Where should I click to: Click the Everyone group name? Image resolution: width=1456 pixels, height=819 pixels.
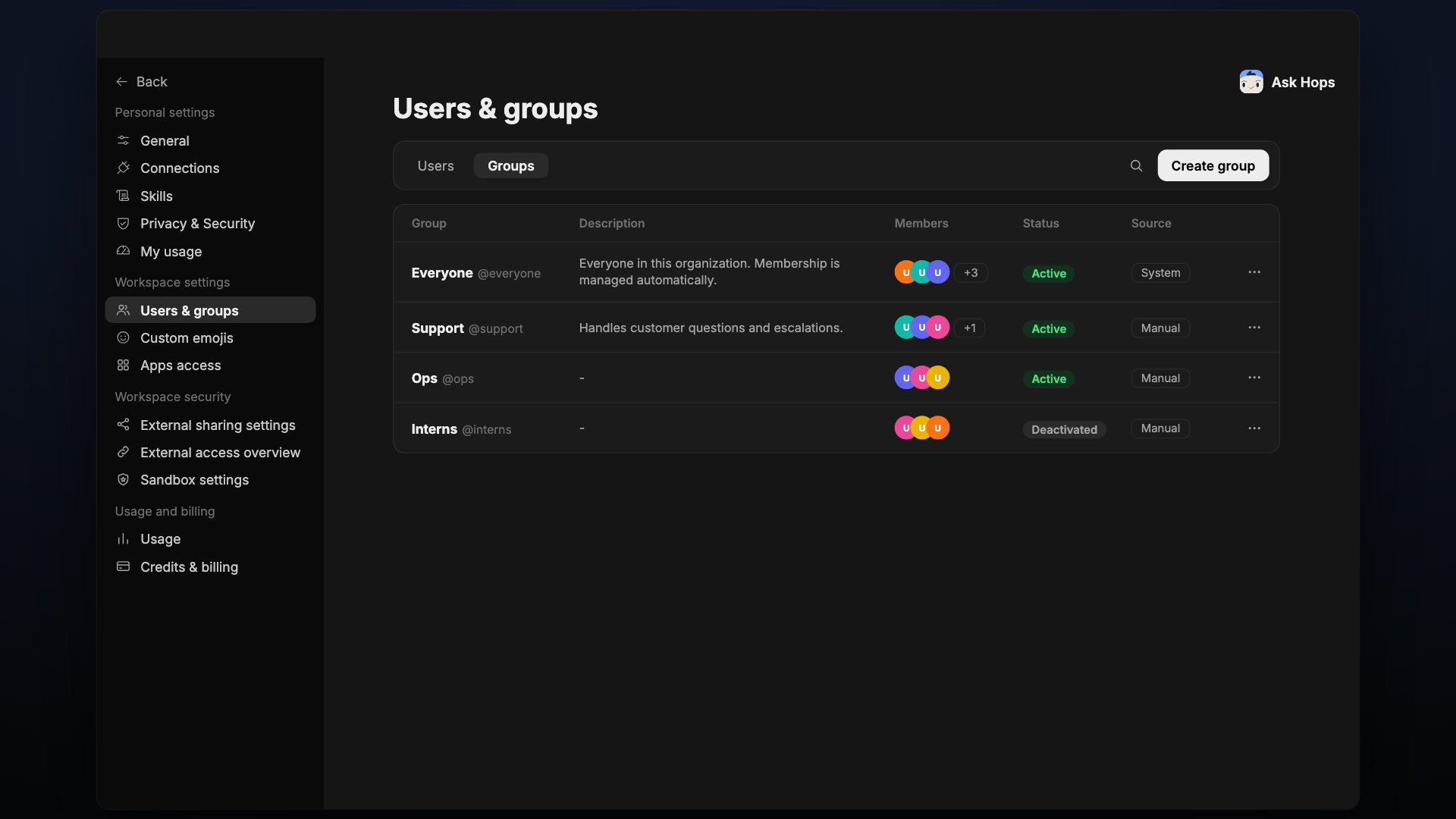(442, 273)
